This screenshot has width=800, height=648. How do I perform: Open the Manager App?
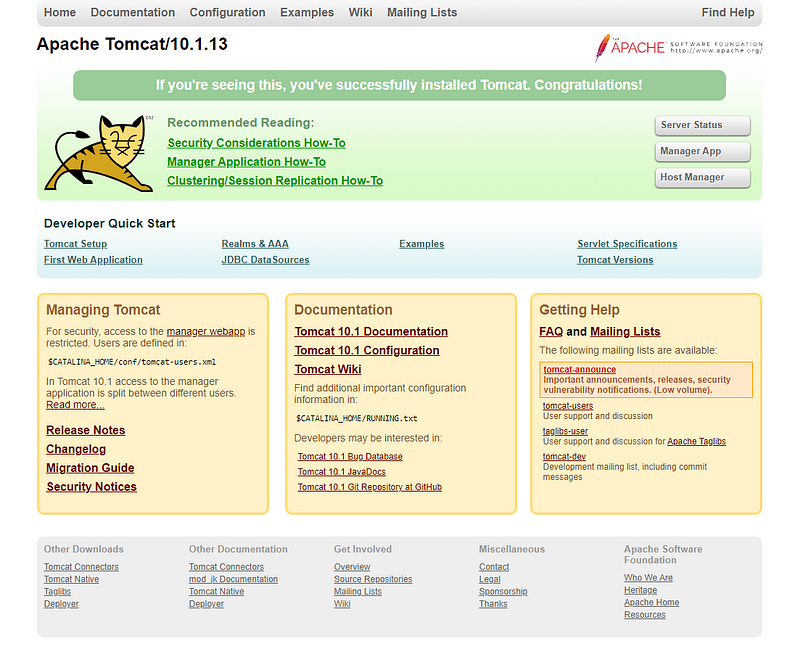700,151
